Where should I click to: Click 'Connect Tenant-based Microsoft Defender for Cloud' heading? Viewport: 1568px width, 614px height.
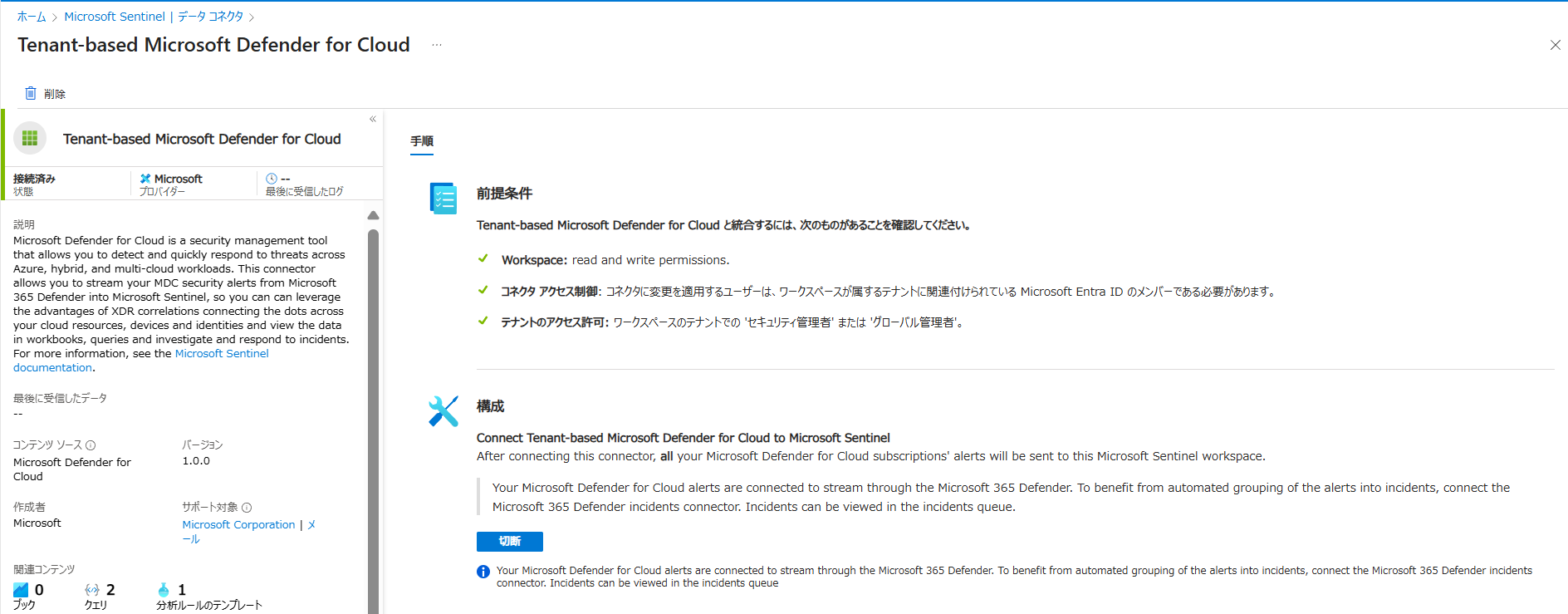tap(683, 438)
